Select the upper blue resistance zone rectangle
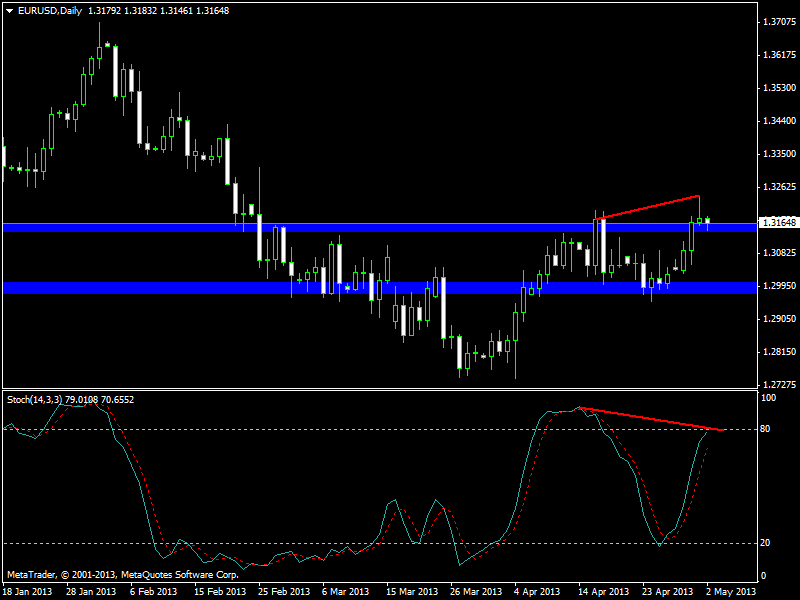This screenshot has width=800, height=600. (380, 228)
